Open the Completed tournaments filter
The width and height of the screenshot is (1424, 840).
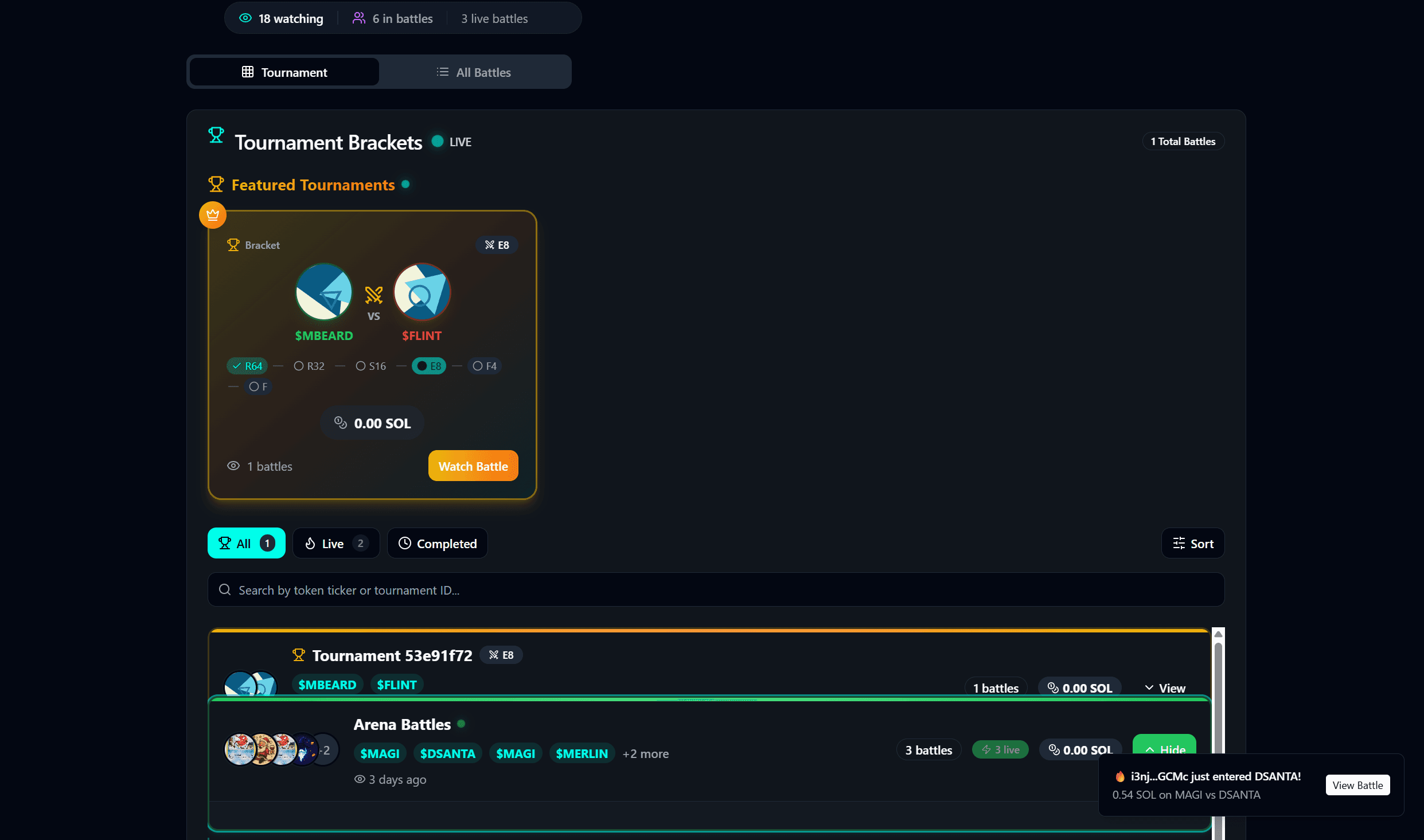(x=437, y=543)
